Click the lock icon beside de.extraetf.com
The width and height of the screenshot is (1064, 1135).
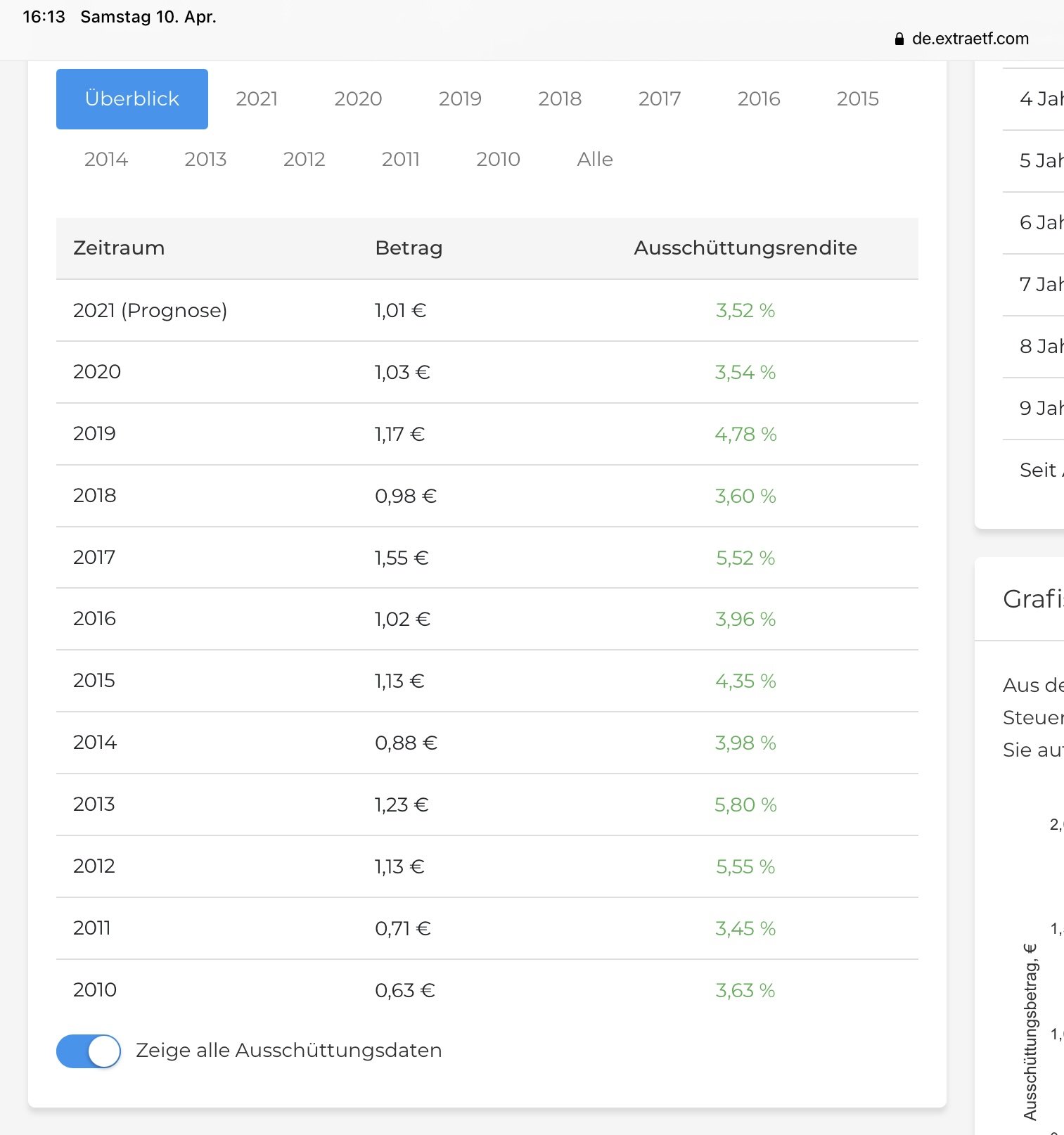coord(899,39)
